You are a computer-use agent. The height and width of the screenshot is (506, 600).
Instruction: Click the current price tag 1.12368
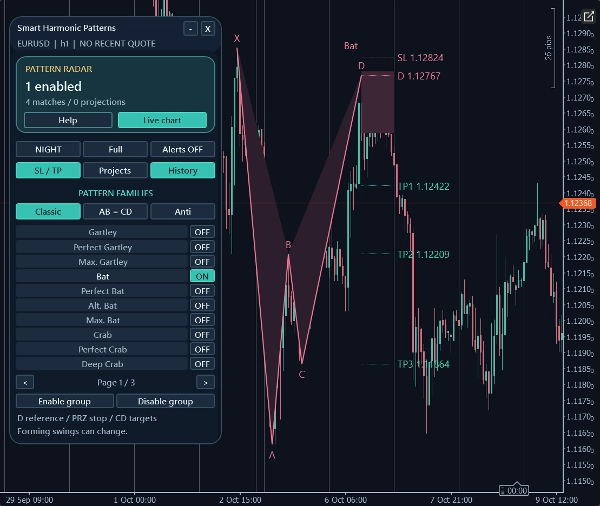[578, 203]
